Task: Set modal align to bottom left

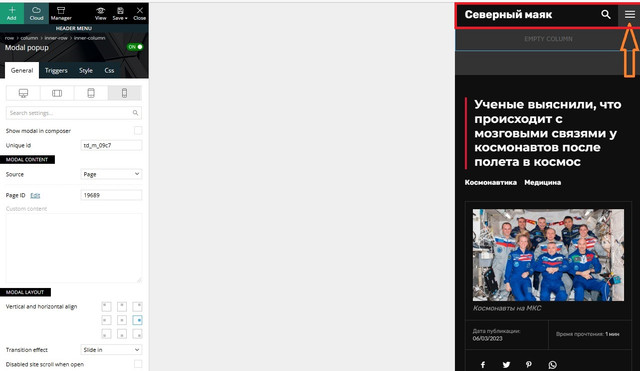Action: click(106, 334)
